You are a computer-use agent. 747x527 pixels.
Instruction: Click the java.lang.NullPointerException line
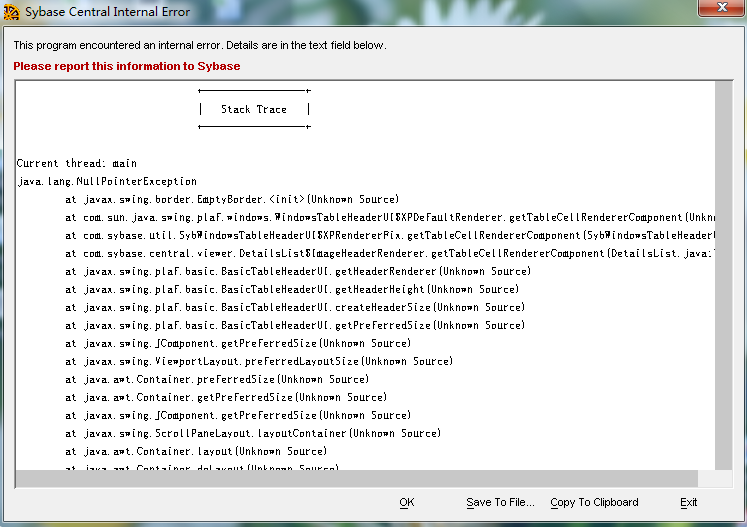(x=107, y=182)
